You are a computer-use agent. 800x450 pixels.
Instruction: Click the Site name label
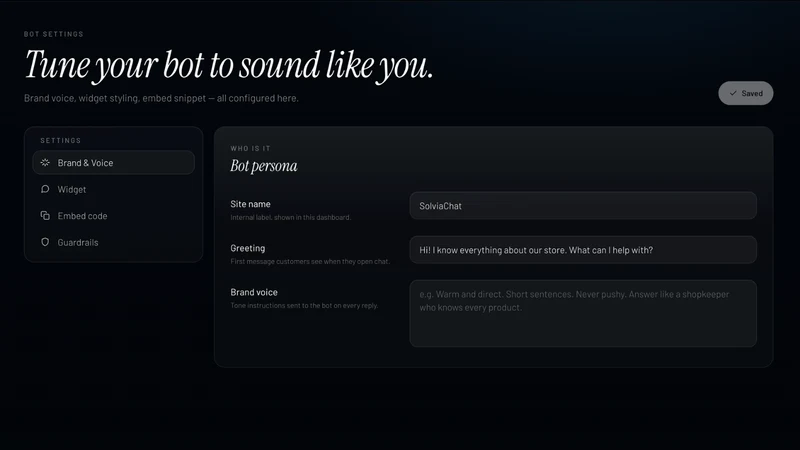[250, 204]
